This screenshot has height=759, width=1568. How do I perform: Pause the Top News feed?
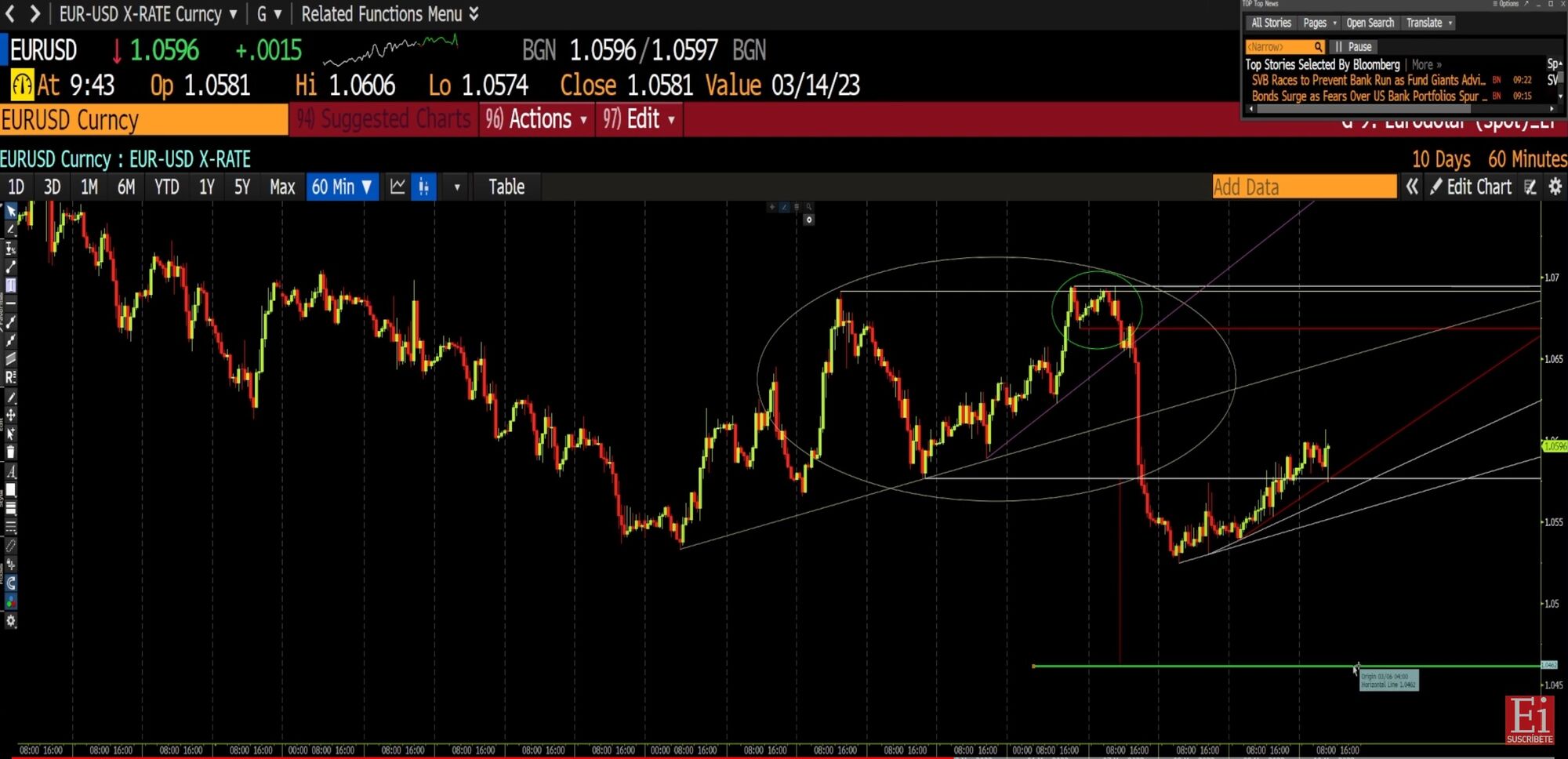coord(1354,47)
